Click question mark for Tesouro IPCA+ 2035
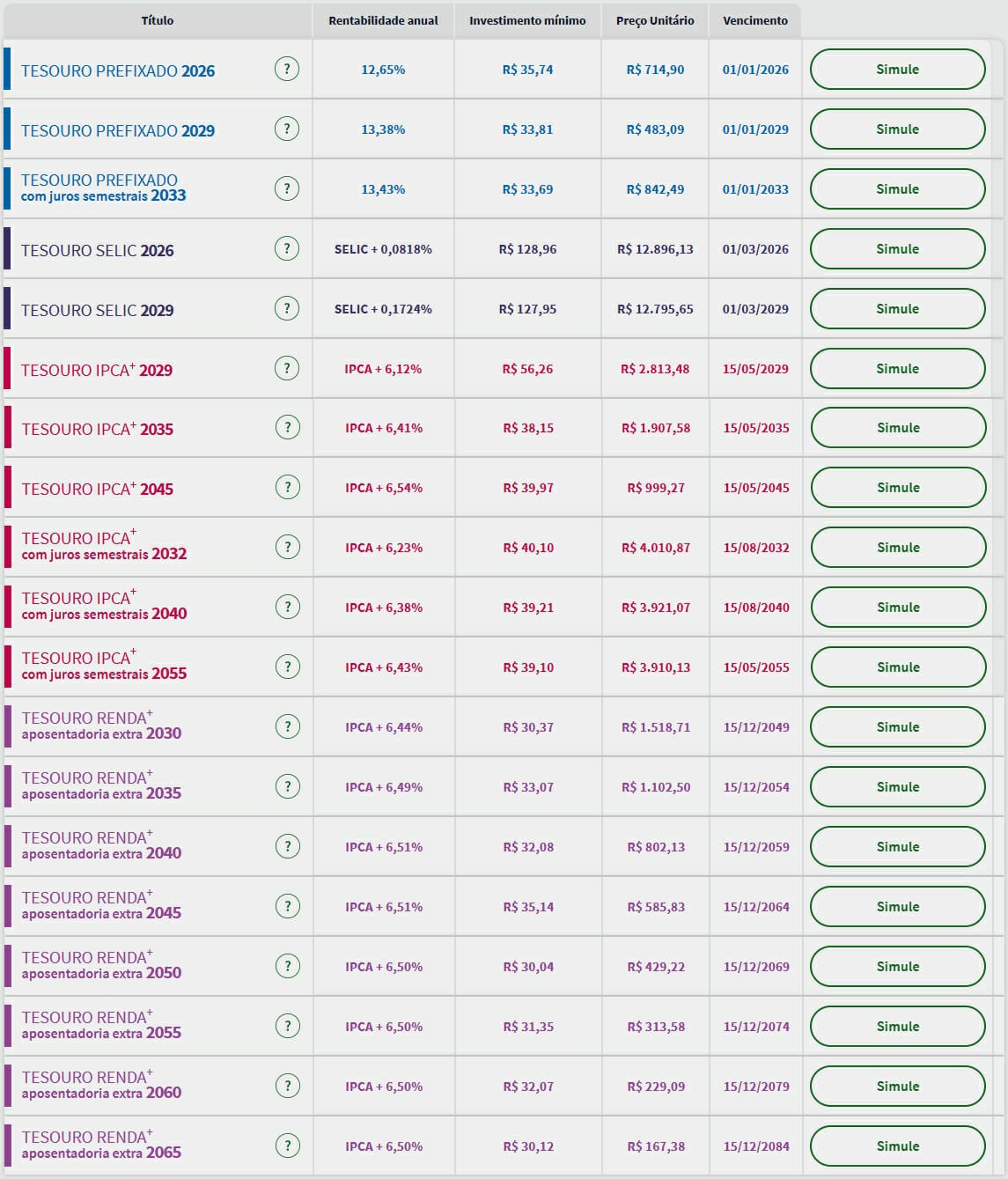This screenshot has width=1008, height=1179. pyautogui.click(x=287, y=428)
